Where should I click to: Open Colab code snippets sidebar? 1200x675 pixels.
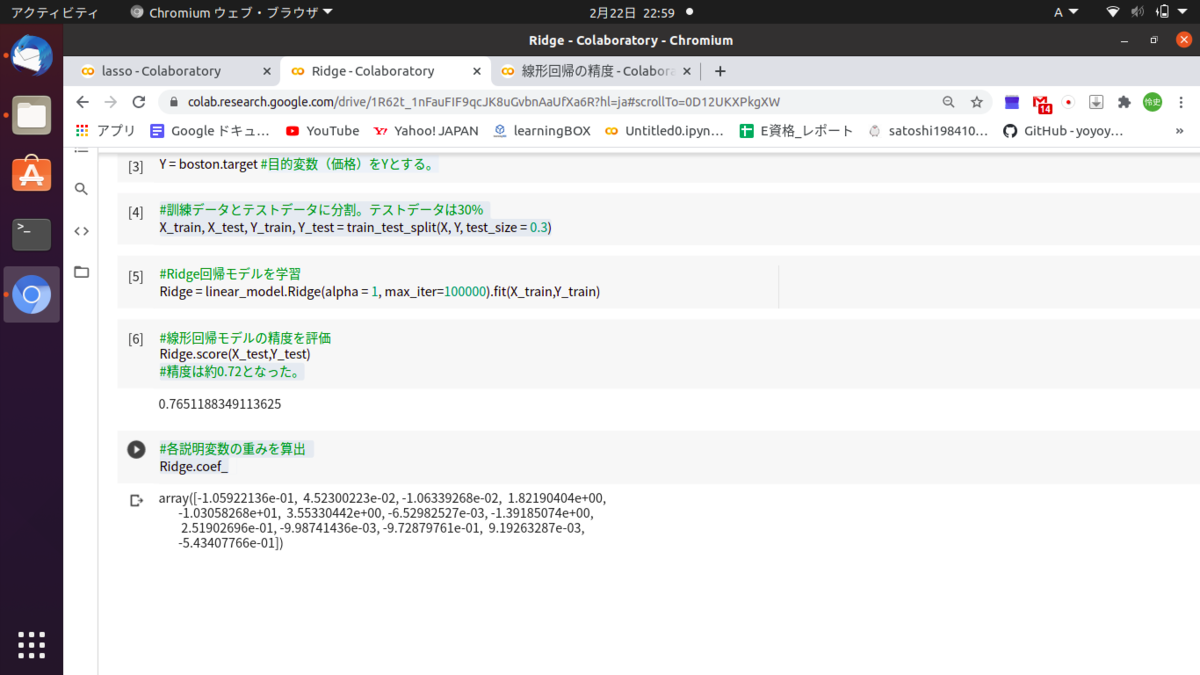click(82, 231)
